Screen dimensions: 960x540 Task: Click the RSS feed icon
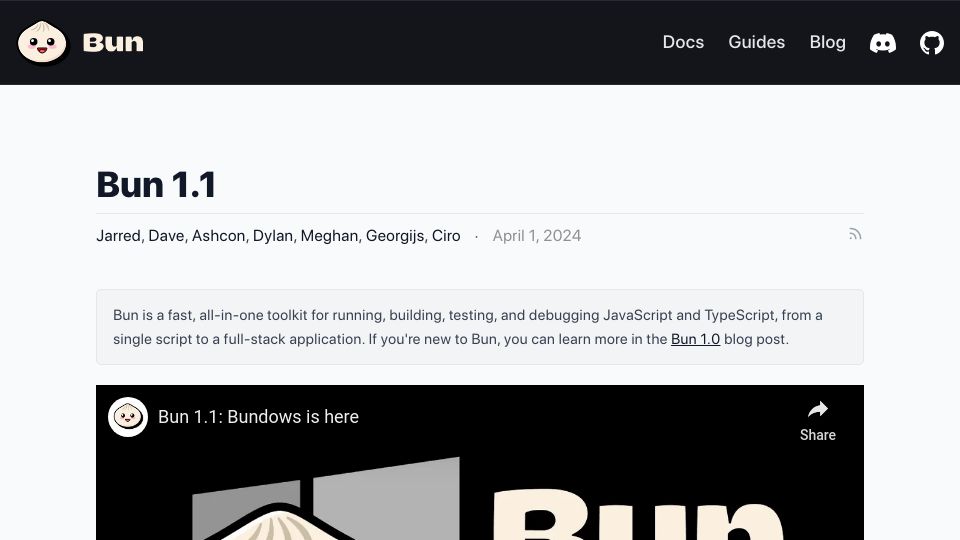click(855, 234)
